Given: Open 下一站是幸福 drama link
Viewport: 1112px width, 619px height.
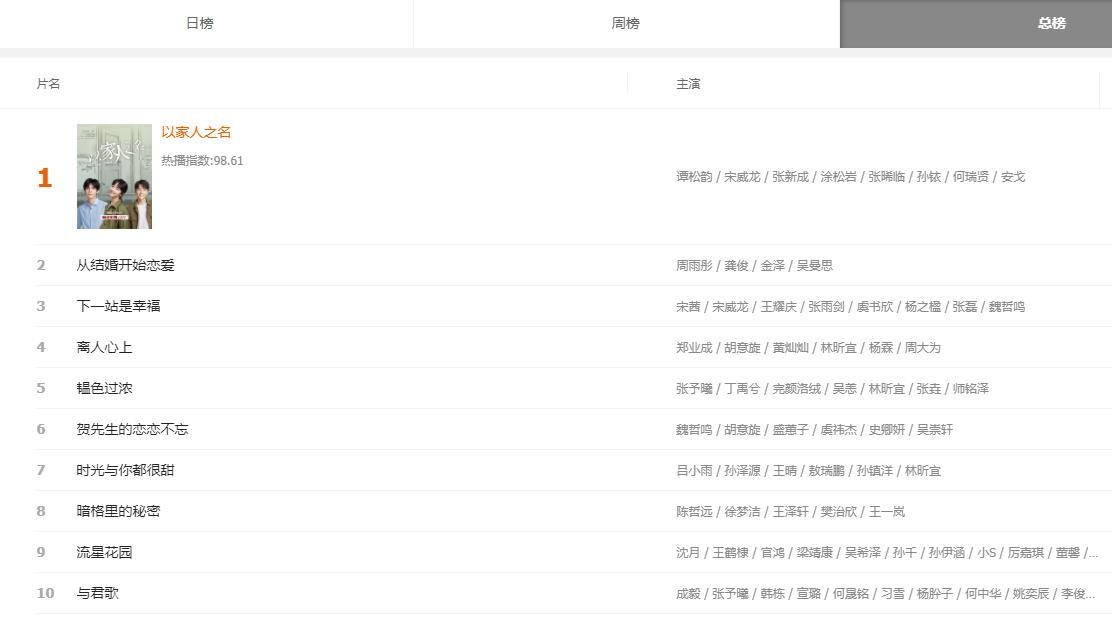Looking at the screenshot, I should [118, 306].
